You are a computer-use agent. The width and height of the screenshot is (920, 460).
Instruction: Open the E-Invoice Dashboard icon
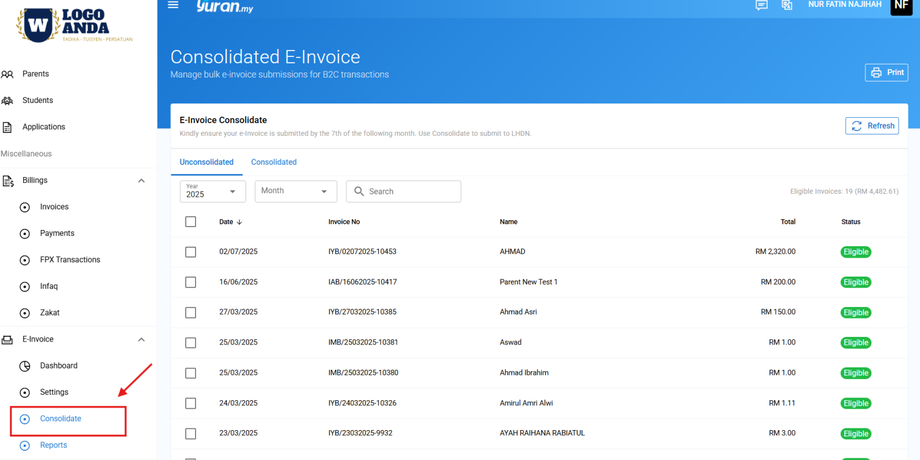(x=25, y=366)
